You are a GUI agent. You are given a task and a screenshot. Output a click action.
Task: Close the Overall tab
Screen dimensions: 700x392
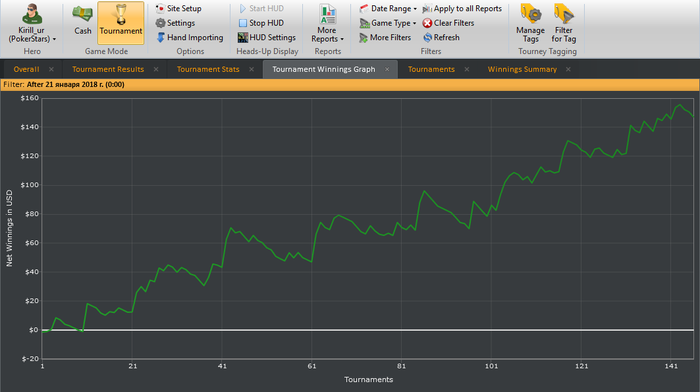pos(51,69)
